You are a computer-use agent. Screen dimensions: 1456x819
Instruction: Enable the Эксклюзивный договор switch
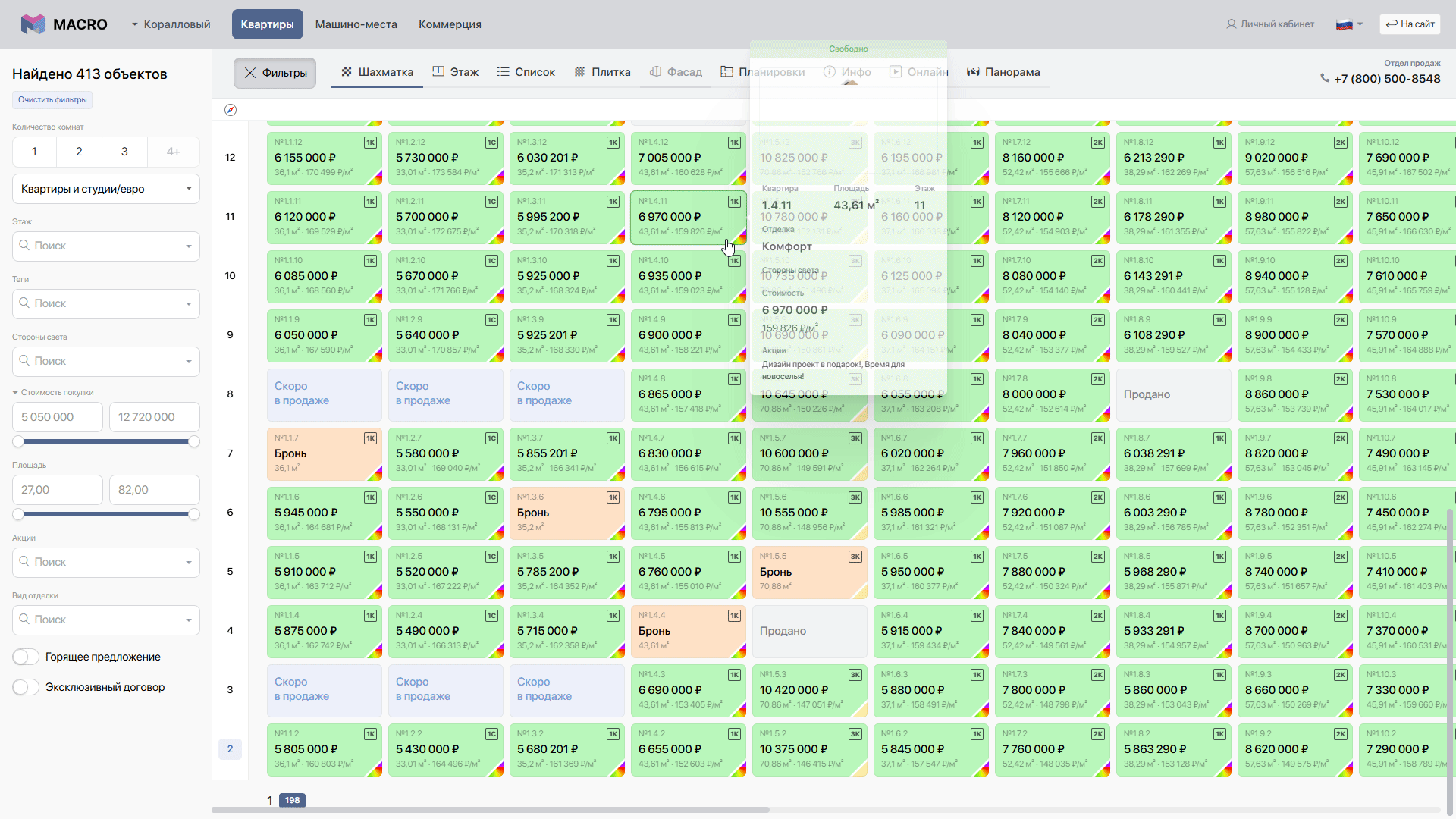point(26,687)
